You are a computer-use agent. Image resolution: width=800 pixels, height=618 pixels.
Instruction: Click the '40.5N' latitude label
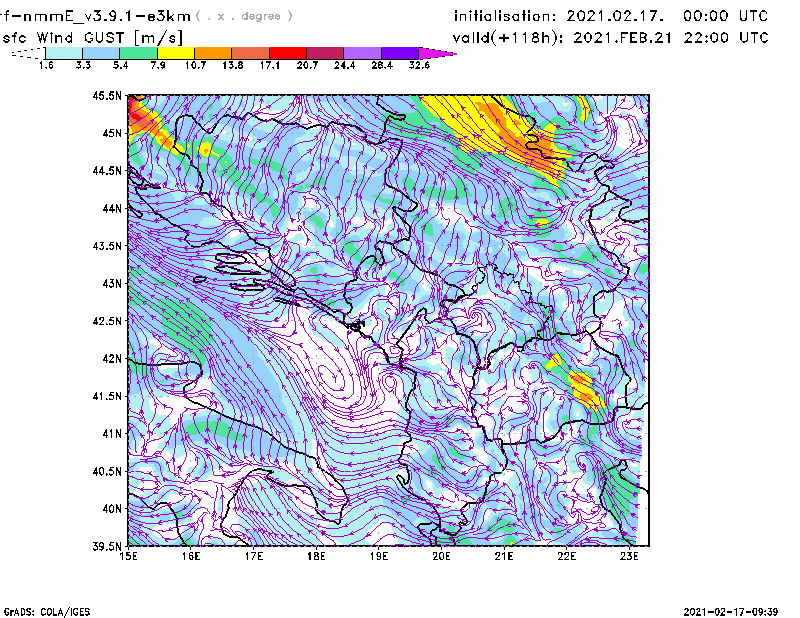point(107,471)
